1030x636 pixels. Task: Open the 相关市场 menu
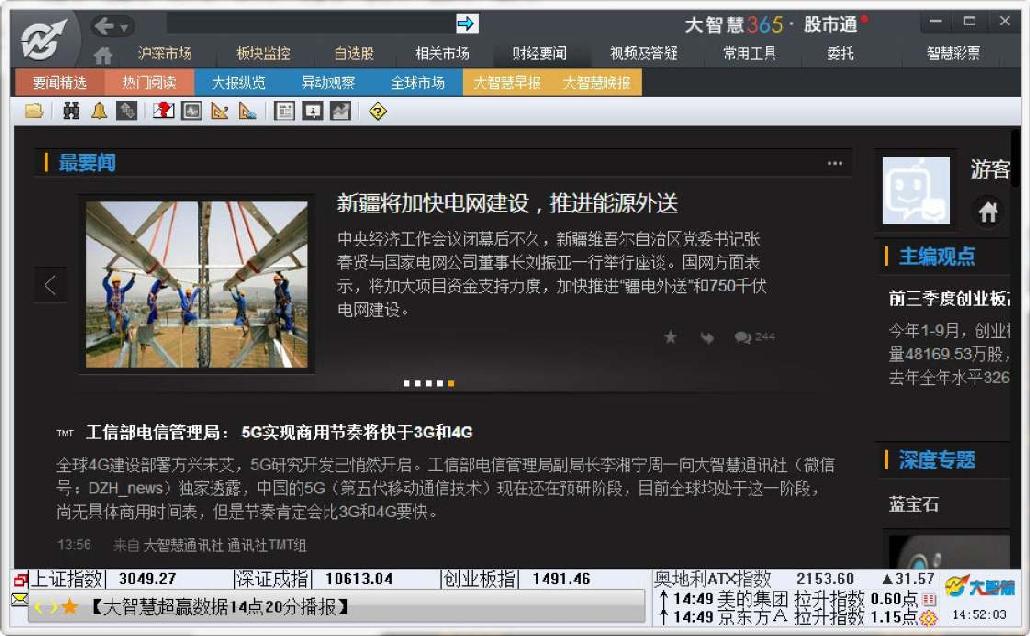pos(442,53)
